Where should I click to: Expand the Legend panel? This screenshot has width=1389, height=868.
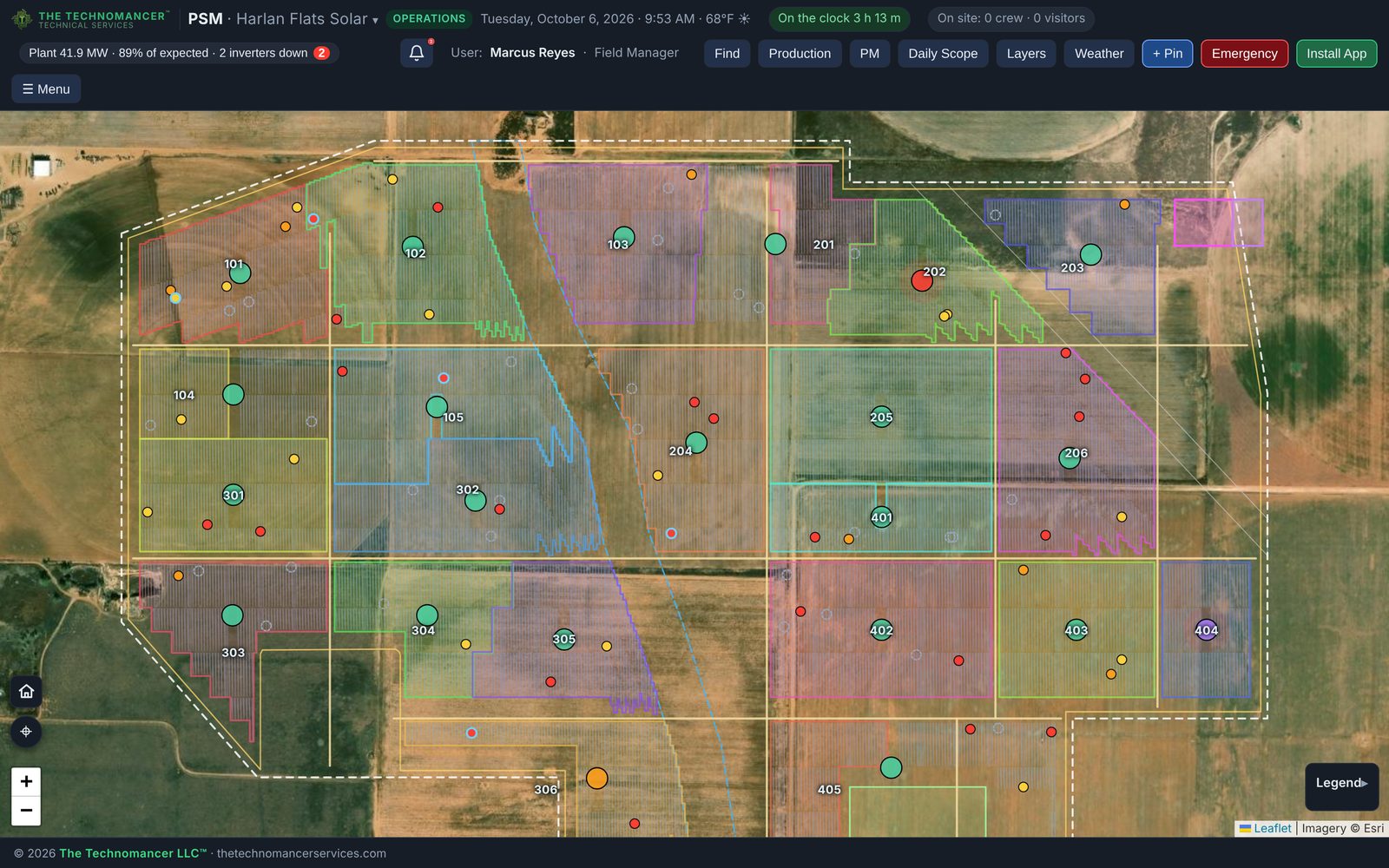click(1341, 783)
